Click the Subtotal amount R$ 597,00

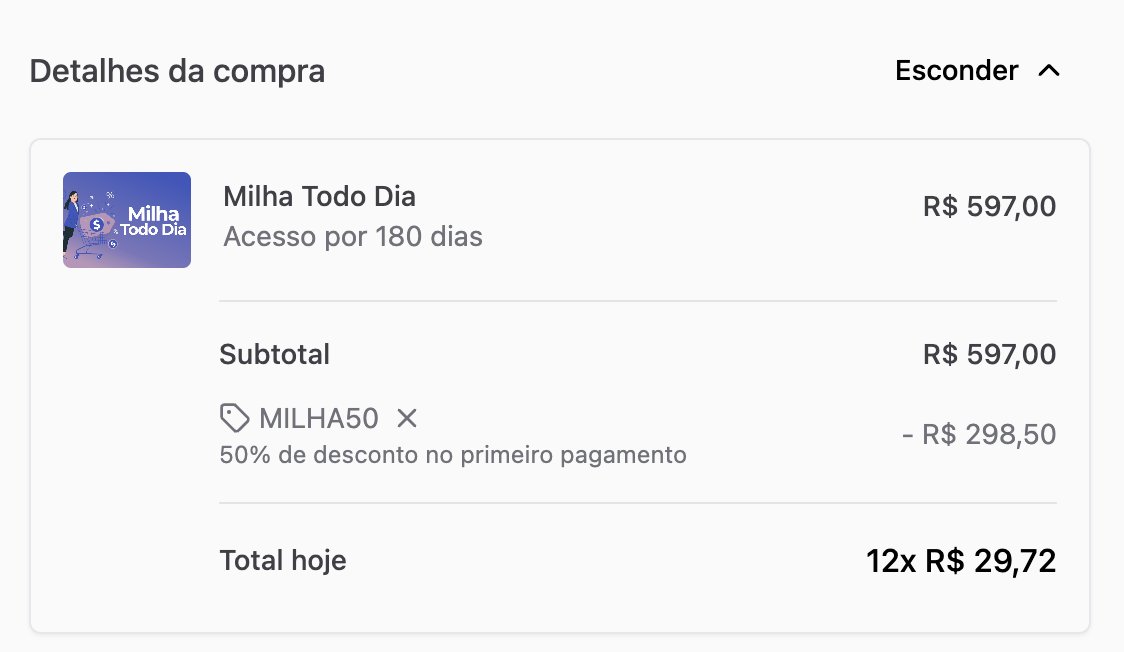[x=989, y=354]
